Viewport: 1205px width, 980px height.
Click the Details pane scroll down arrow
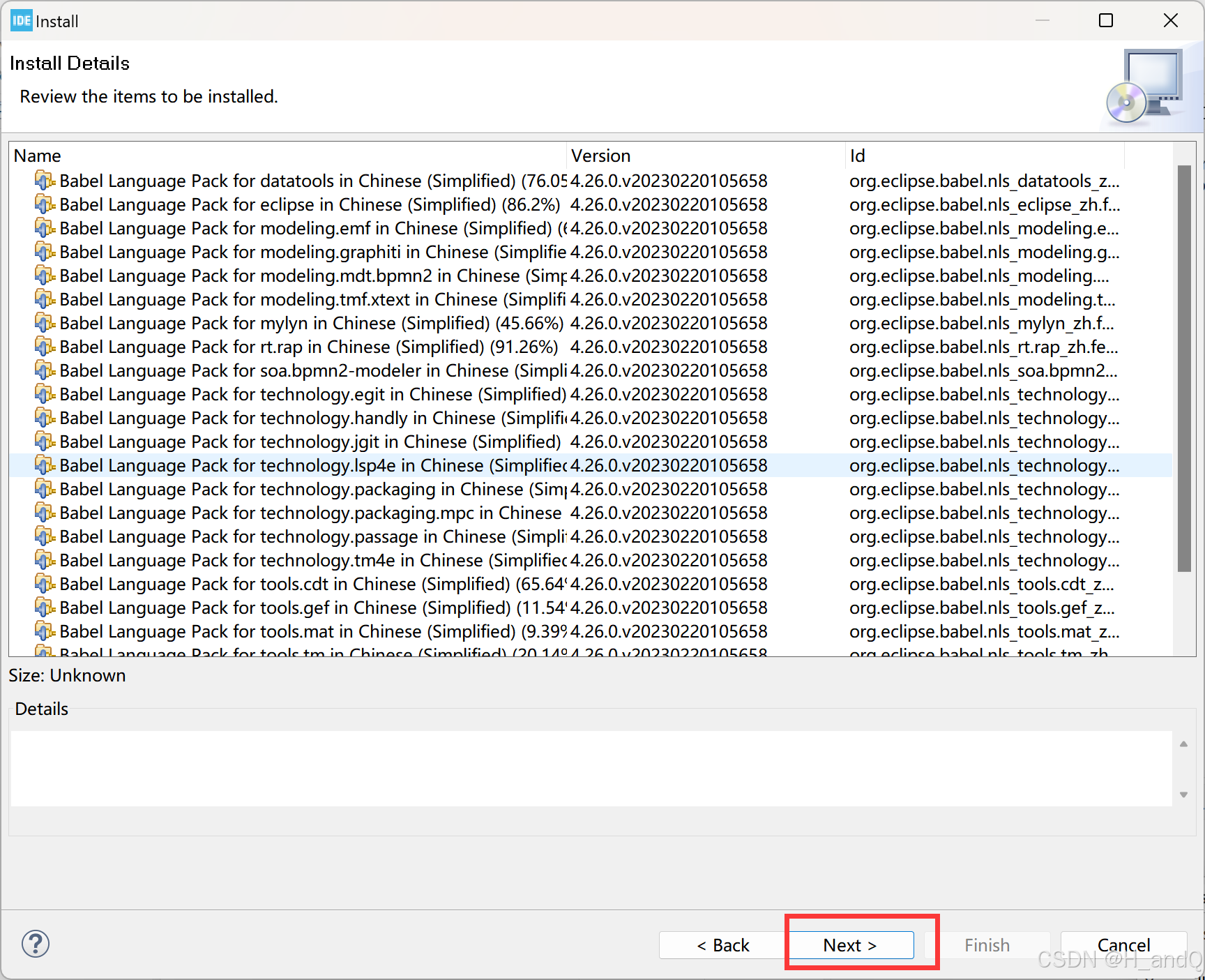tap(1183, 794)
